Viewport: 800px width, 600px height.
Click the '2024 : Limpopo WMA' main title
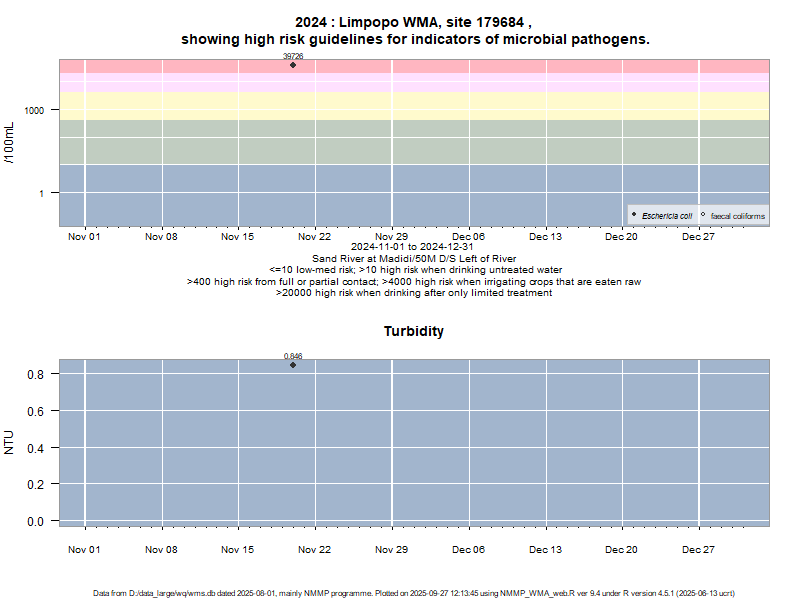point(414,22)
